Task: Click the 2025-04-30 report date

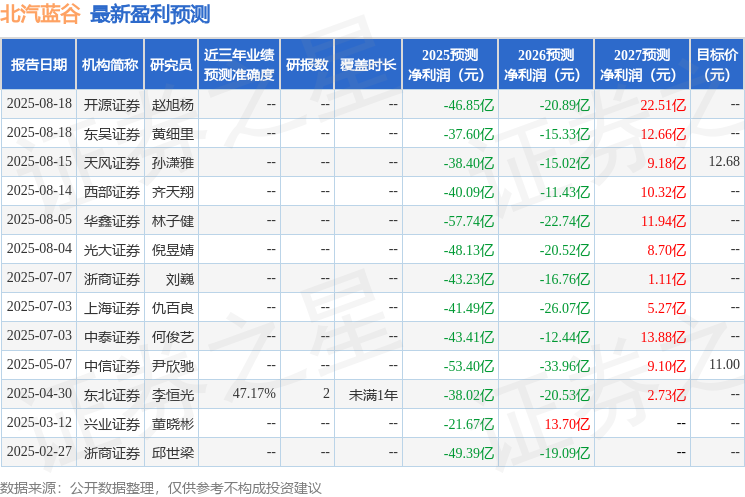Action: click(39, 393)
